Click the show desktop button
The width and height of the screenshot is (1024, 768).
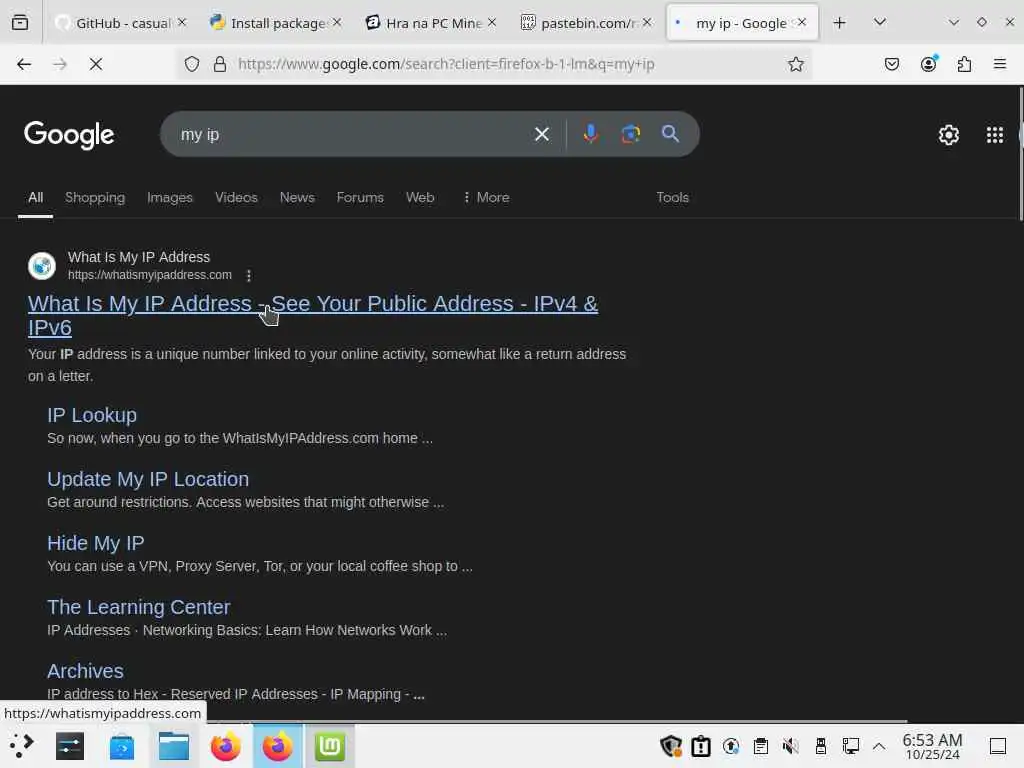tap(998, 746)
